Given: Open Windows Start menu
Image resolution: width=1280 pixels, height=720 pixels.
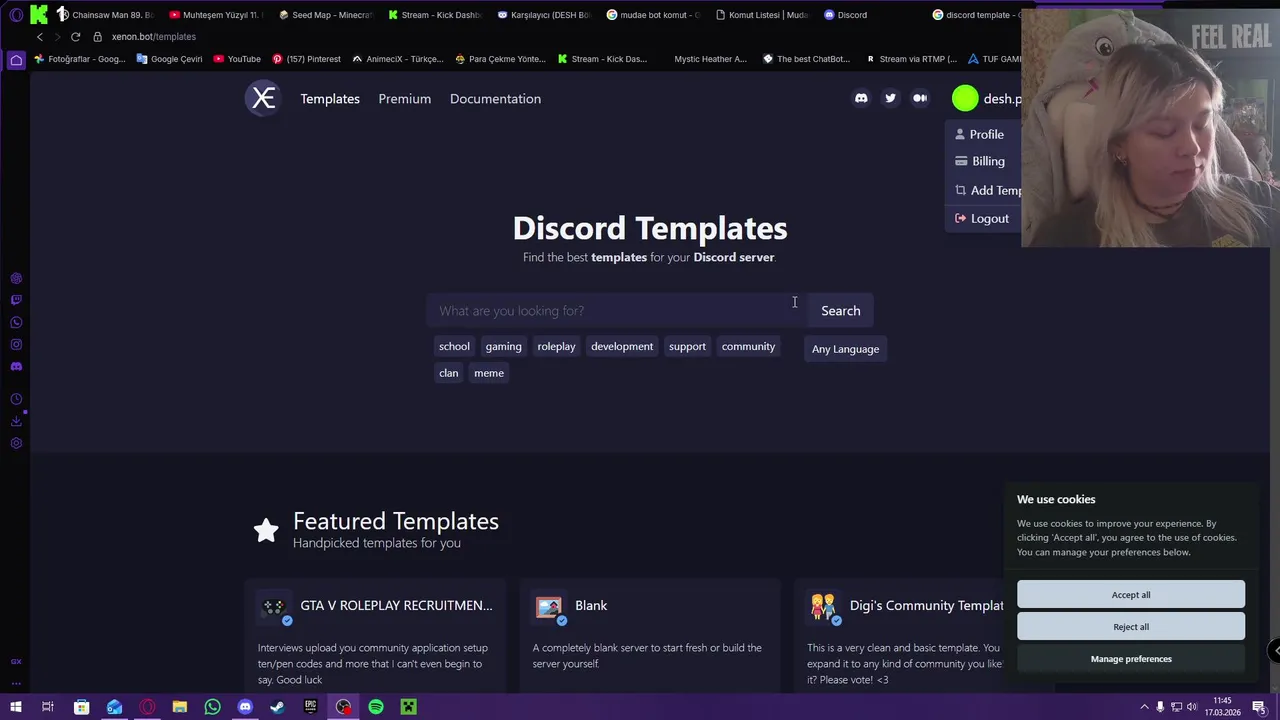Looking at the screenshot, I should [16, 707].
